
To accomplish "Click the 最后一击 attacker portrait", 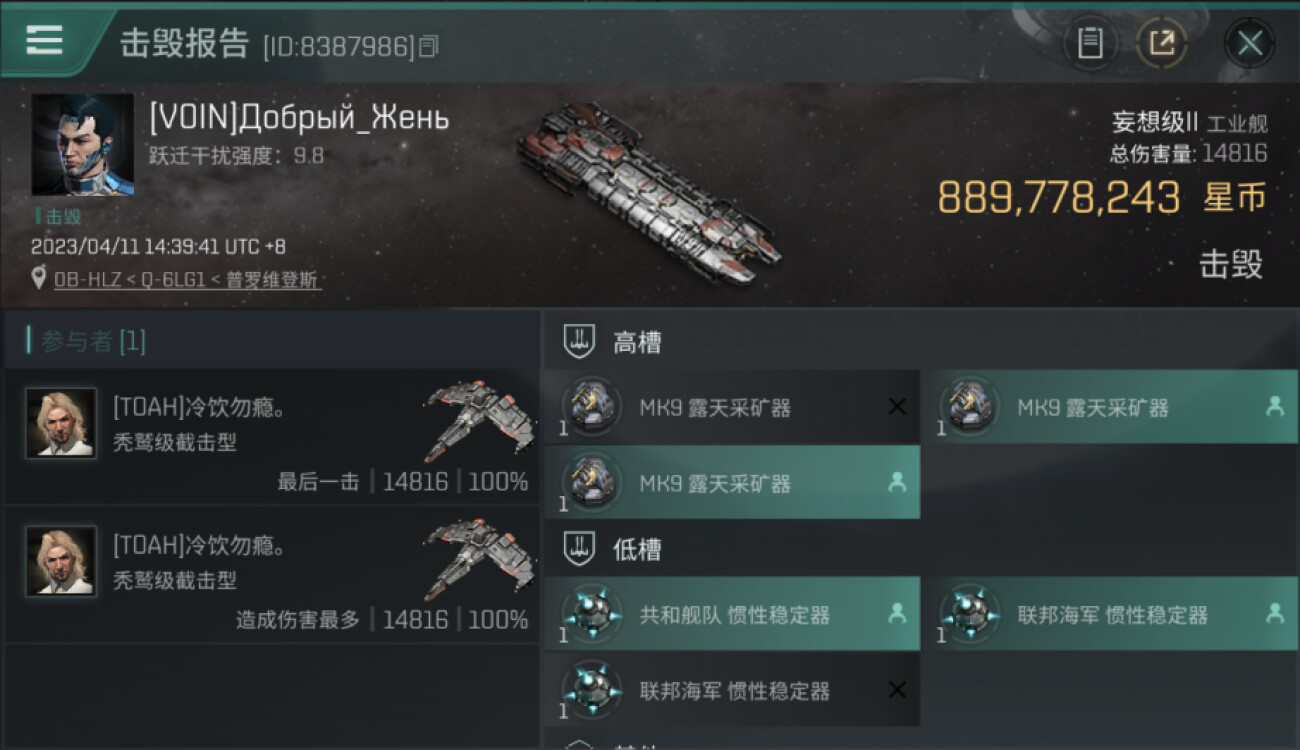I will 61,423.
